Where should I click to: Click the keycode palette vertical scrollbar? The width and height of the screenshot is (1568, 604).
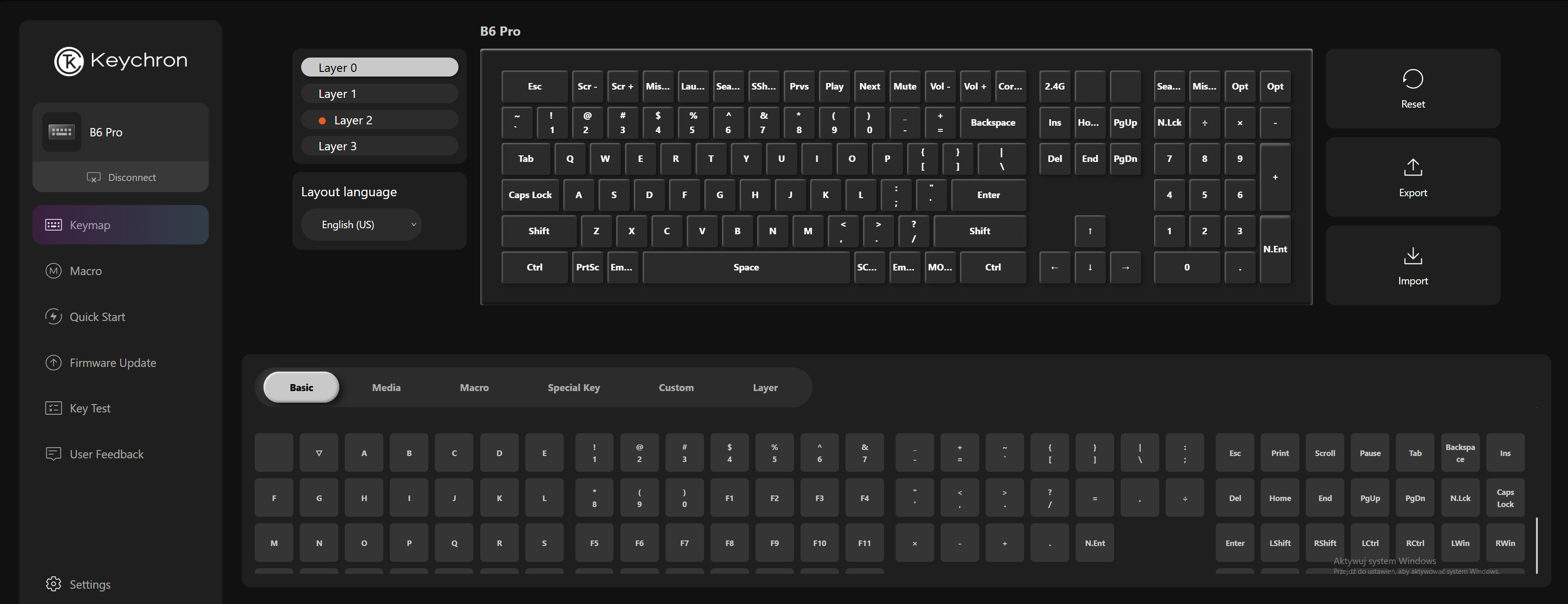1536,546
